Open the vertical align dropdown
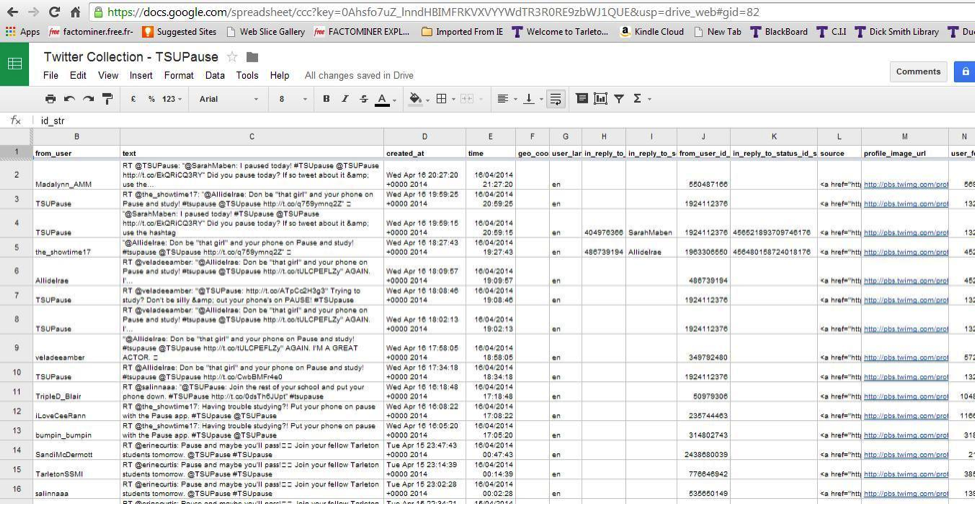Screen dimensions: 975x505 tap(532, 99)
